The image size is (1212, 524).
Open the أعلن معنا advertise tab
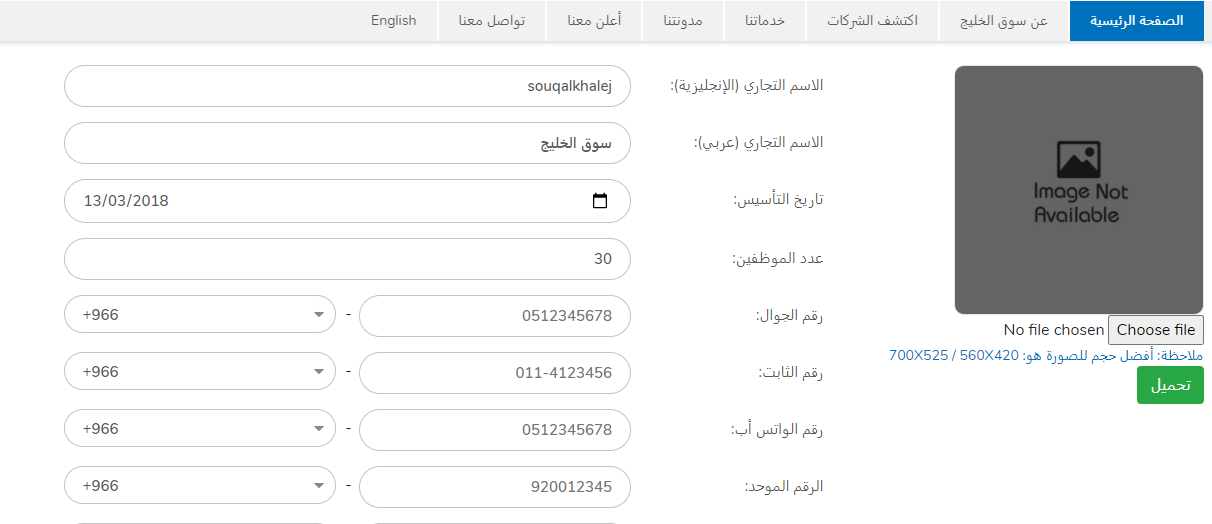point(594,21)
